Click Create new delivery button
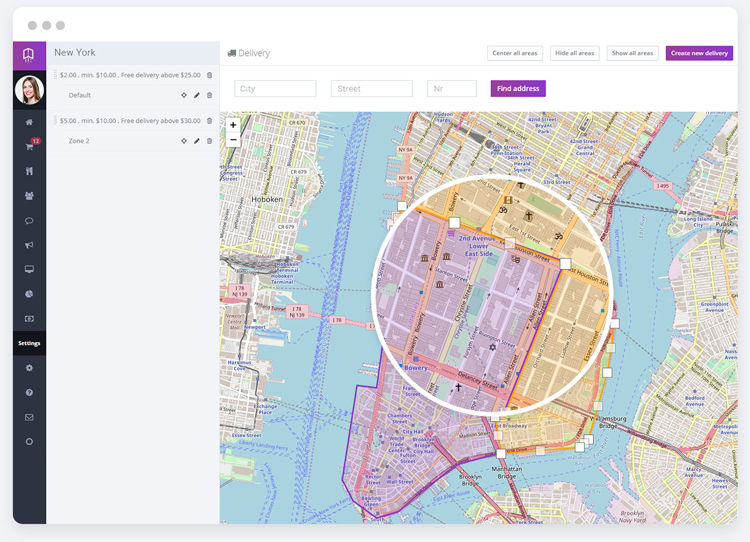The width and height of the screenshot is (750, 542). point(699,53)
